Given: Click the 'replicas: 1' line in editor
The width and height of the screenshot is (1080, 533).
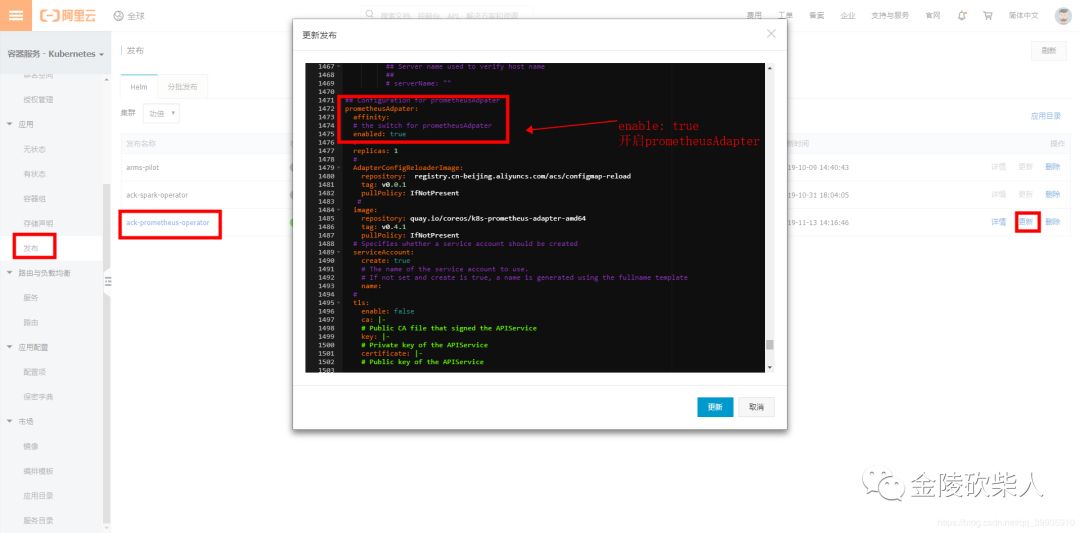Looking at the screenshot, I should pos(375,151).
